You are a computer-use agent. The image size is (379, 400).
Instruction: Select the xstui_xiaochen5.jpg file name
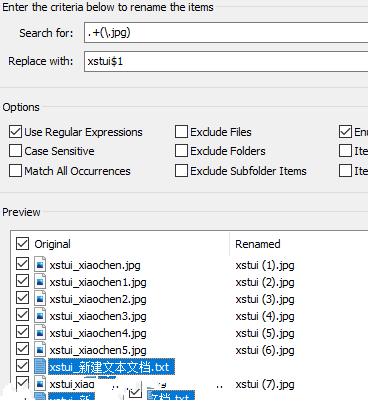point(98,350)
